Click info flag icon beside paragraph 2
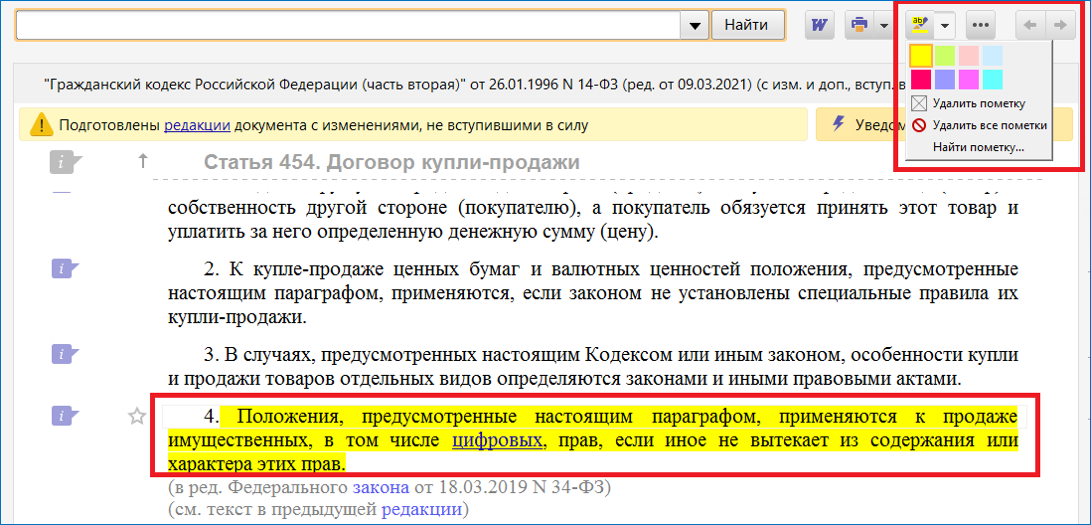Image resolution: width=1091 pixels, height=525 pixels. [65, 268]
